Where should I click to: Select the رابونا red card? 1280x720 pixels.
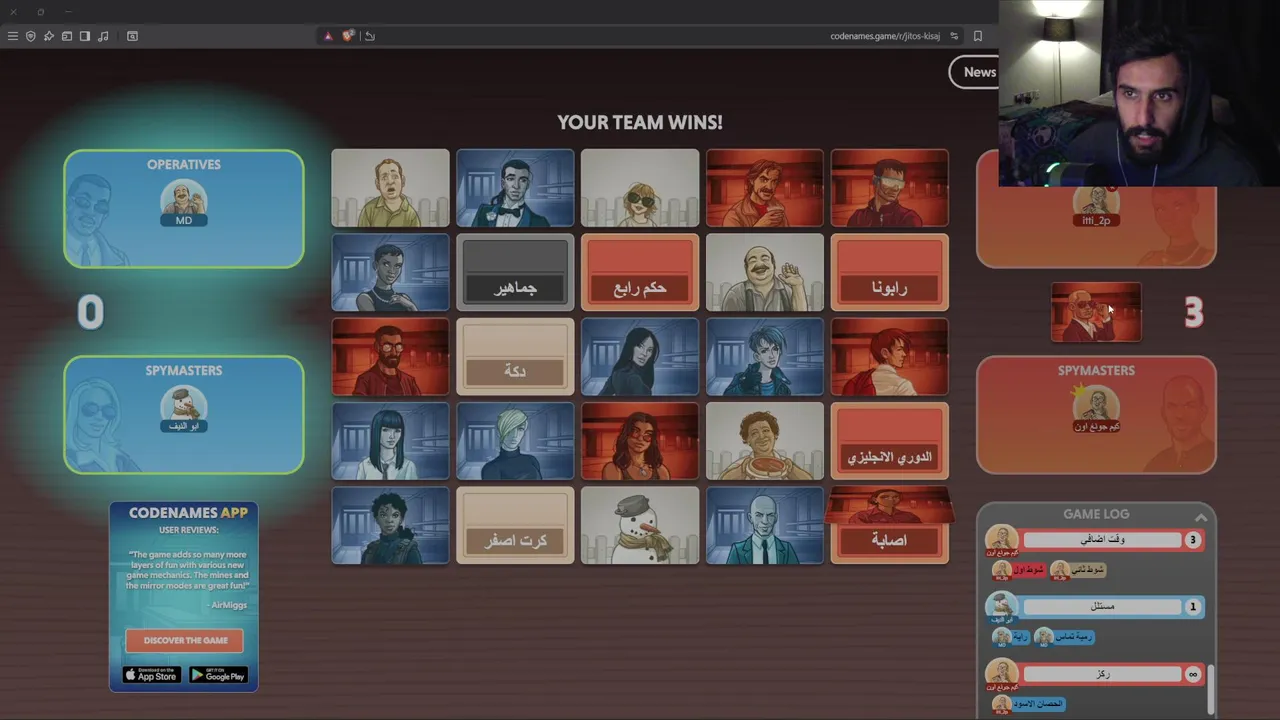tap(890, 273)
